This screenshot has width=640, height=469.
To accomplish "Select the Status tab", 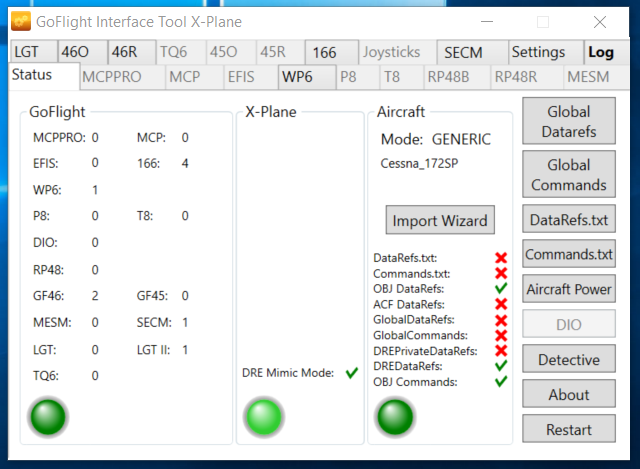I will [44, 76].
